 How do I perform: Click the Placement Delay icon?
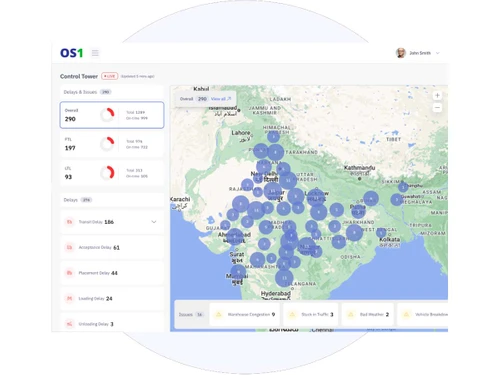coord(69,273)
